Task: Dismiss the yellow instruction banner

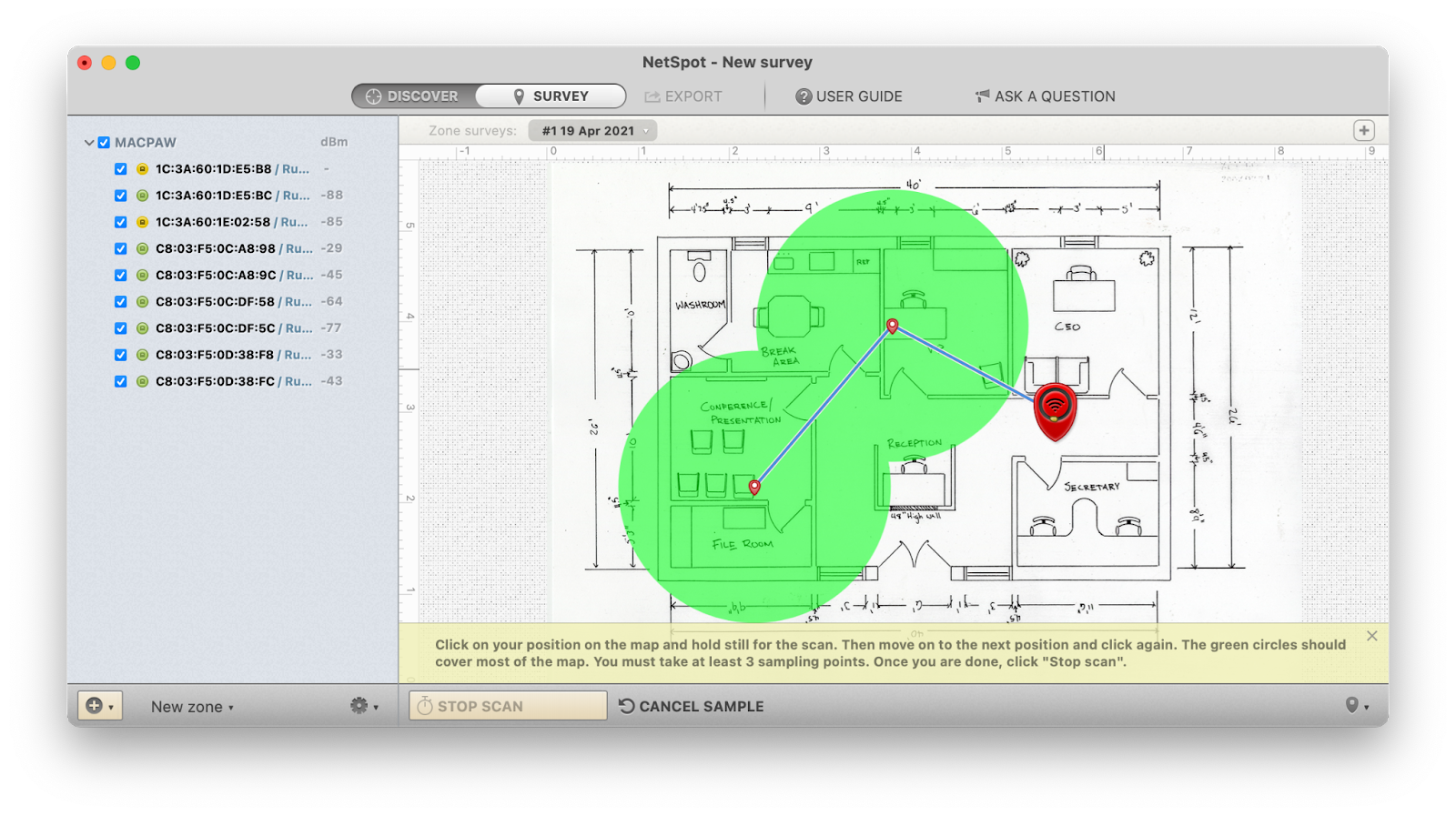Action: (1371, 636)
